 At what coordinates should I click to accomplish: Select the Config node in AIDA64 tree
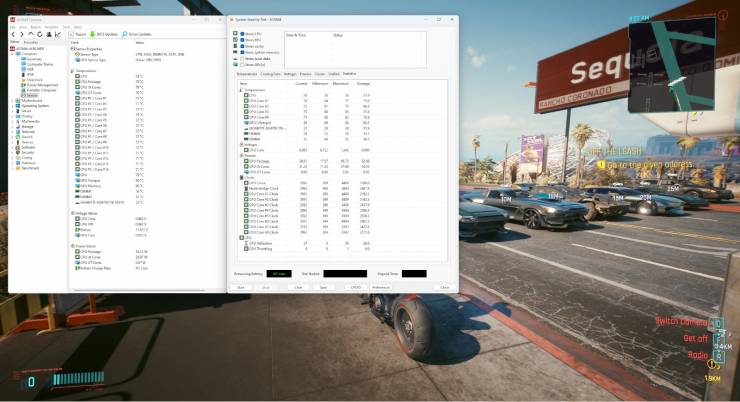pos(25,158)
